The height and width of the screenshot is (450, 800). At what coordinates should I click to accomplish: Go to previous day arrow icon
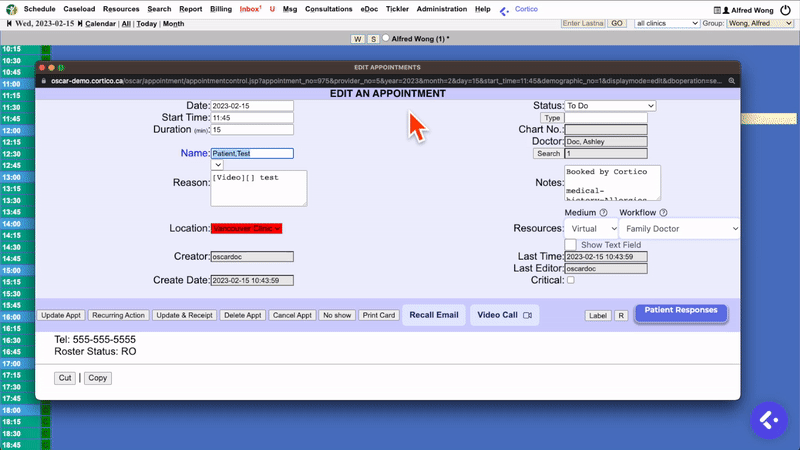pos(10,23)
